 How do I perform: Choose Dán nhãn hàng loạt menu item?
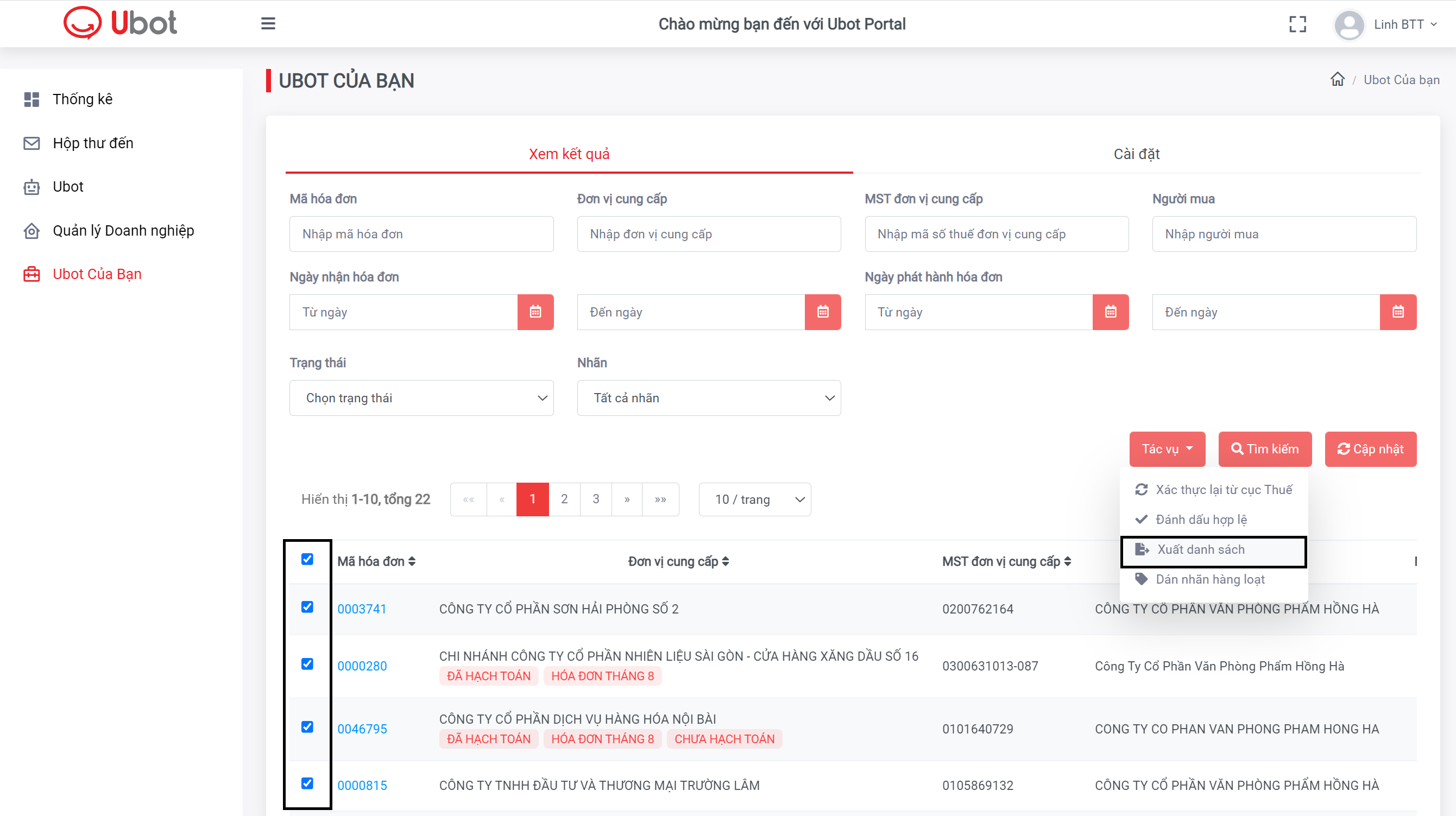(x=1214, y=579)
